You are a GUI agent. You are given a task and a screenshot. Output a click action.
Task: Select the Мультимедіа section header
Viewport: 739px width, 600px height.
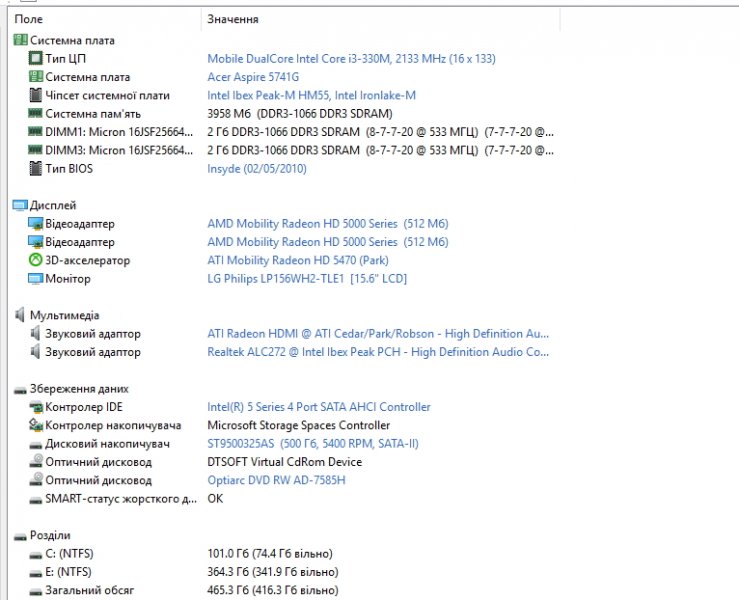coord(64,315)
